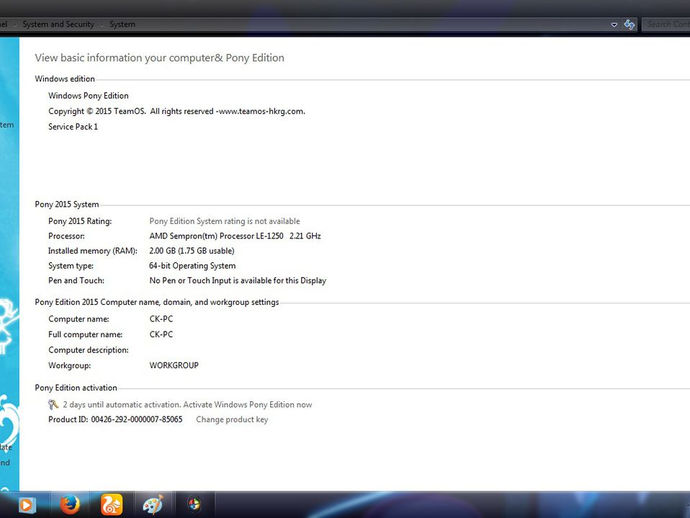
Task: Click the Installed memory (RAM) label
Action: pos(93,251)
